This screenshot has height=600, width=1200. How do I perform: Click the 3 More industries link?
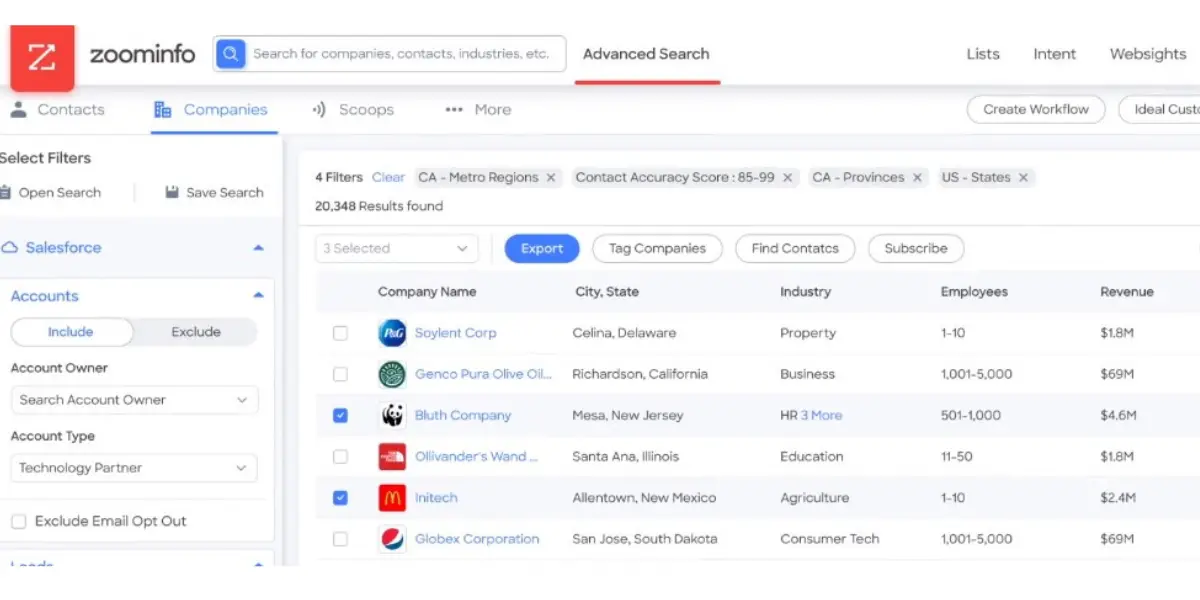[821, 415]
